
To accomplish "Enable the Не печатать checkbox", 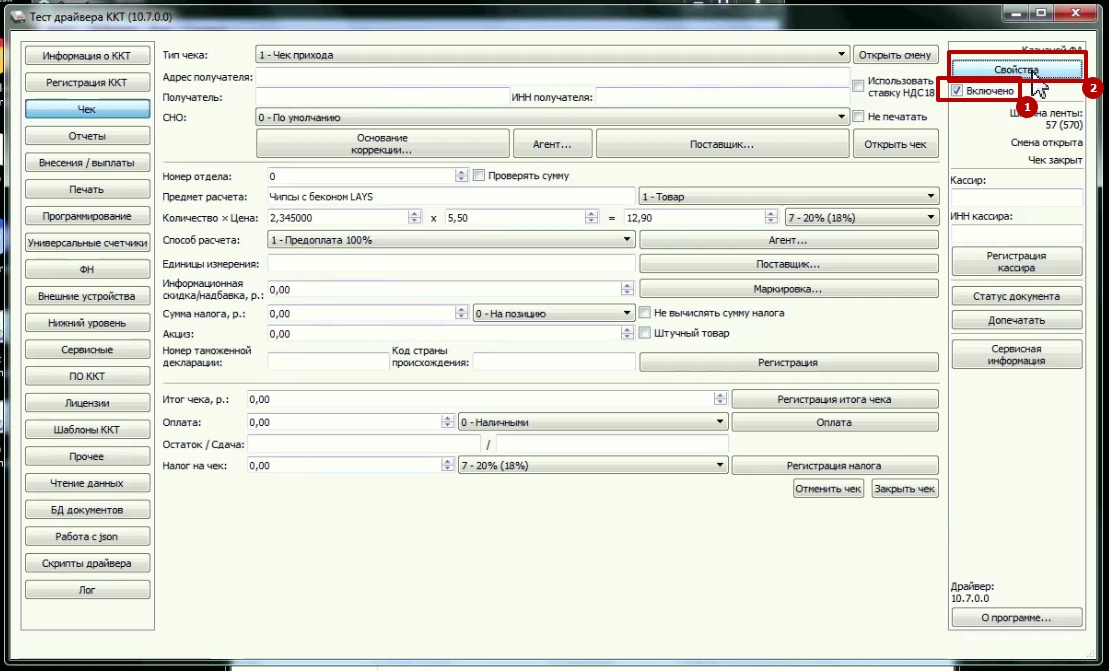I will 859,117.
